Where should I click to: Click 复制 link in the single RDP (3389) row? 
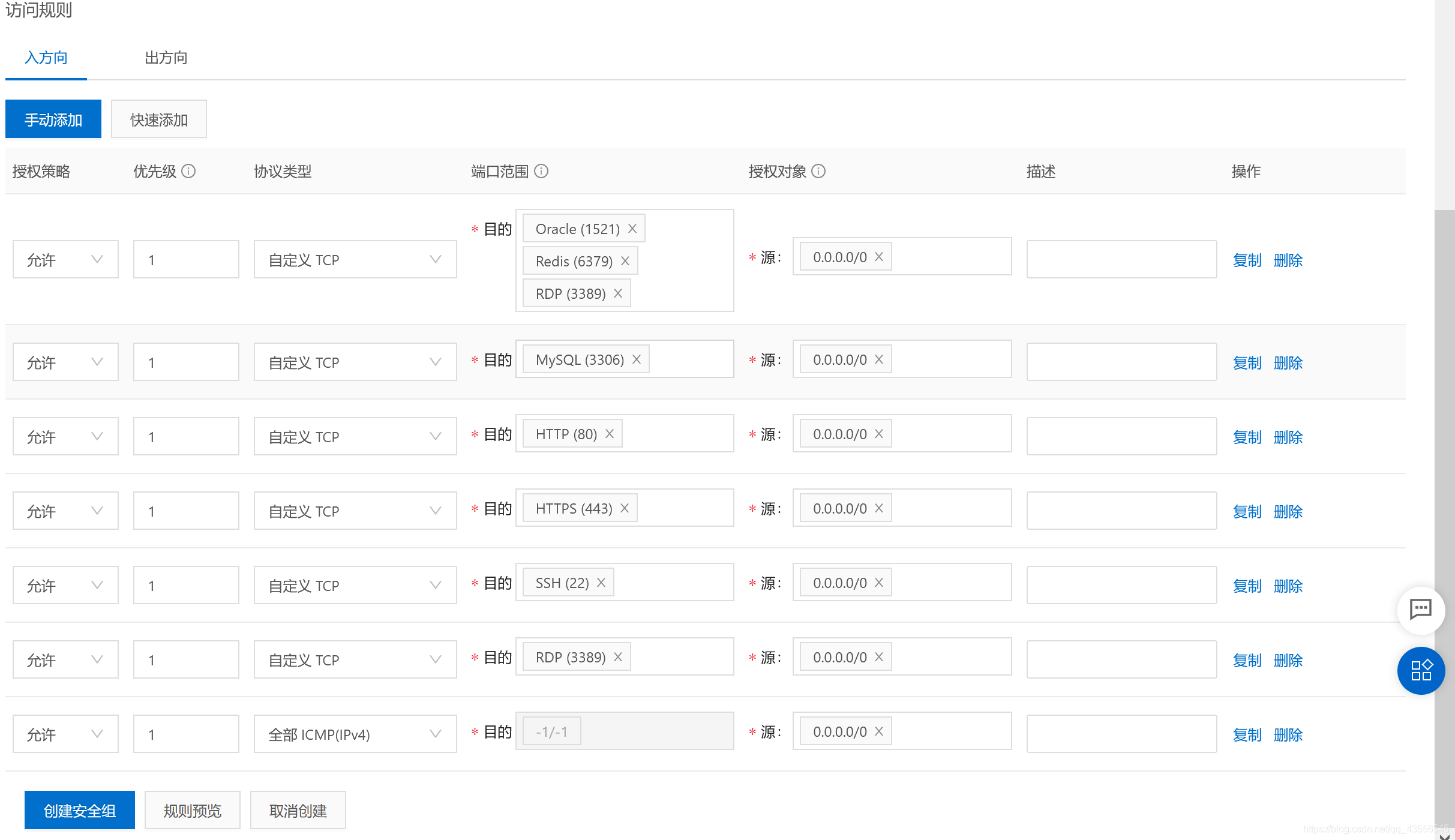tap(1247, 661)
